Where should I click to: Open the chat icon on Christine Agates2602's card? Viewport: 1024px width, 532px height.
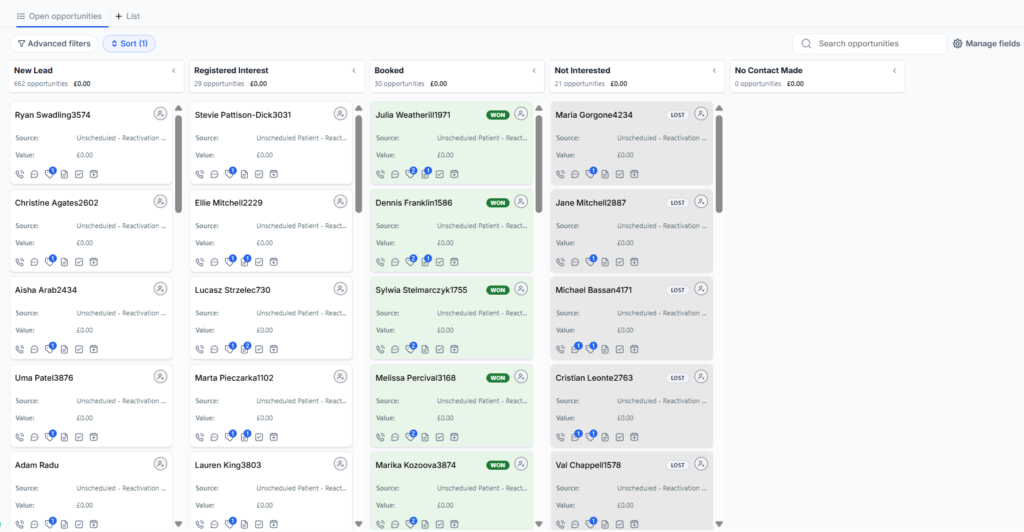tap(35, 262)
